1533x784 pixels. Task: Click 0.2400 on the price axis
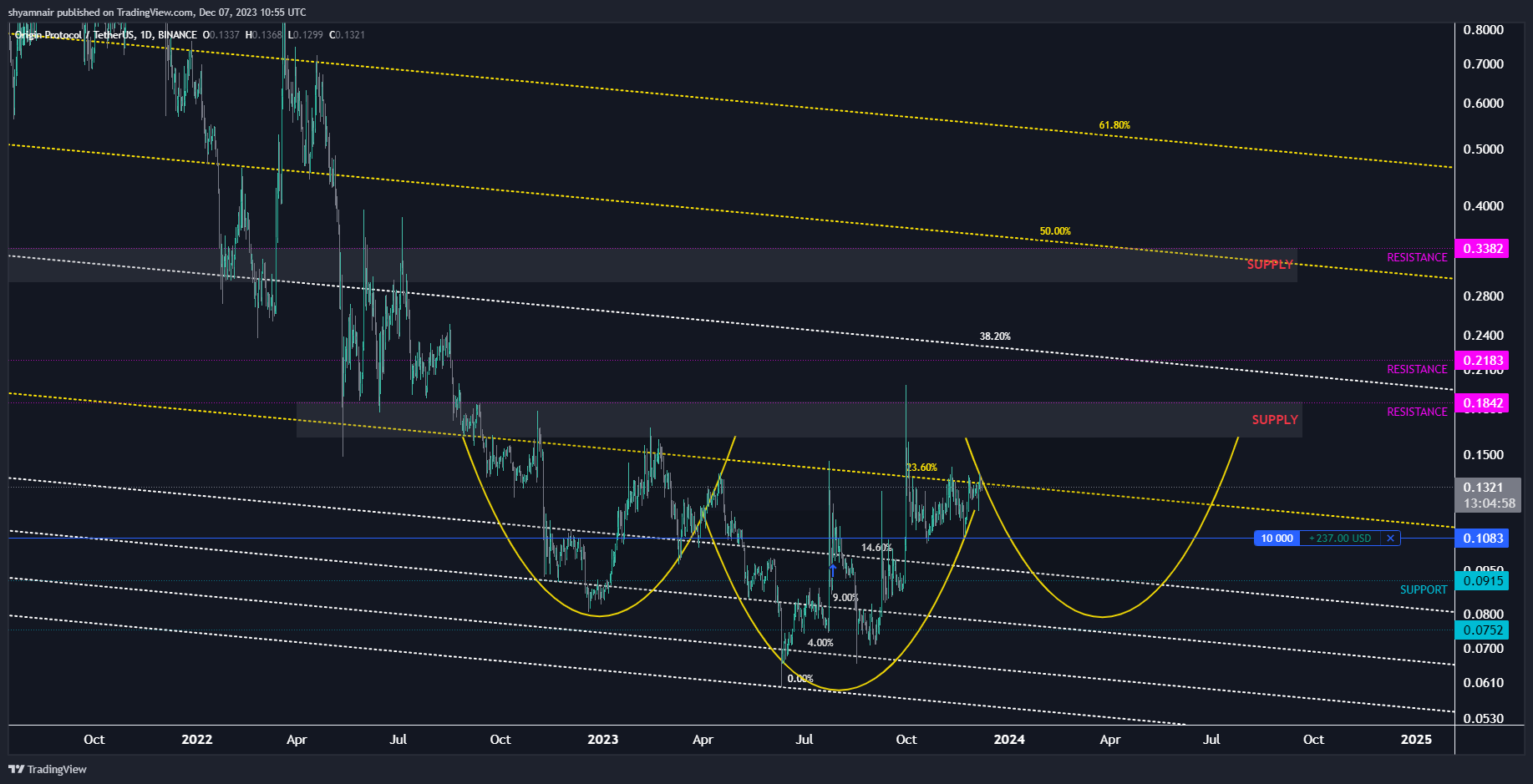point(1484,336)
